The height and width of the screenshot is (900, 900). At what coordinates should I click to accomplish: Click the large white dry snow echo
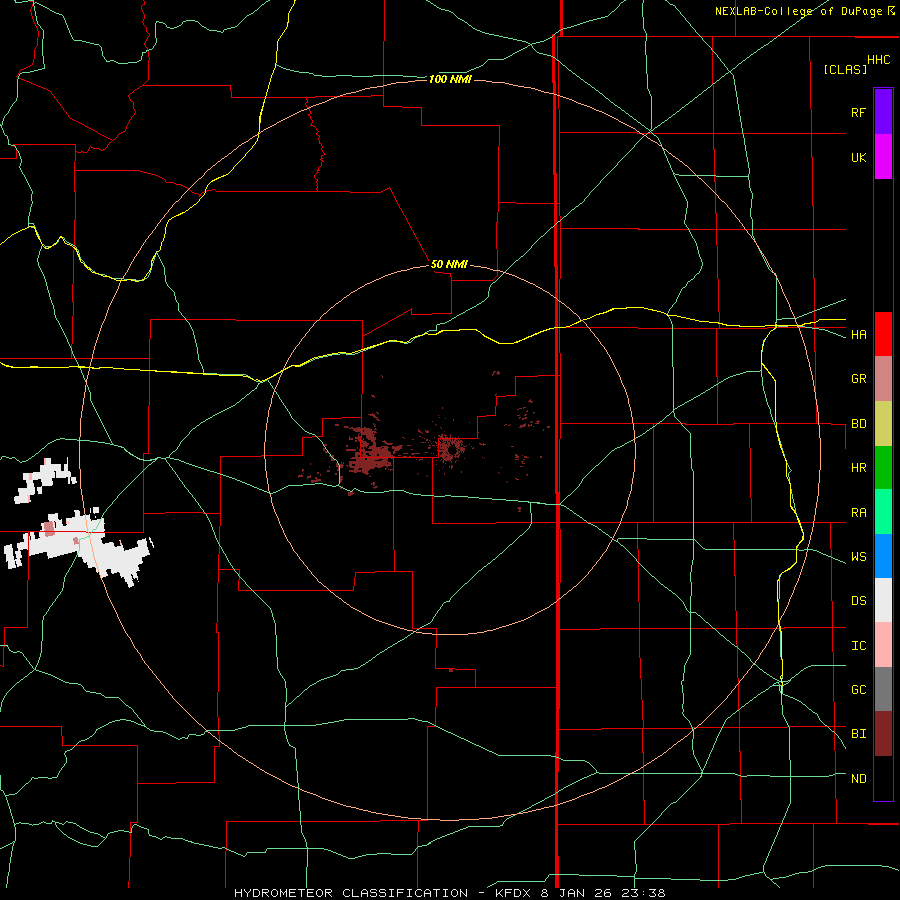point(79,546)
